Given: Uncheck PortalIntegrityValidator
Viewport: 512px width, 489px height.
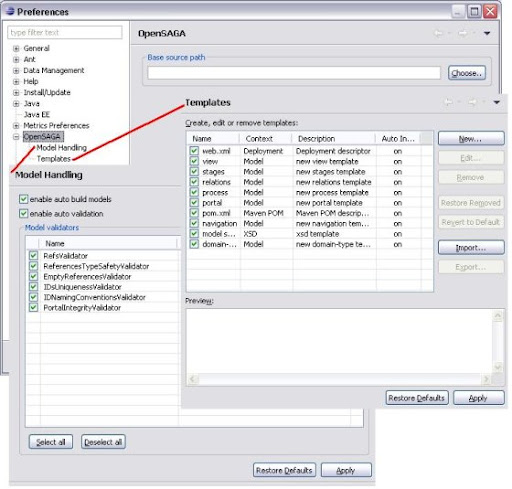Looking at the screenshot, I should 33,307.
